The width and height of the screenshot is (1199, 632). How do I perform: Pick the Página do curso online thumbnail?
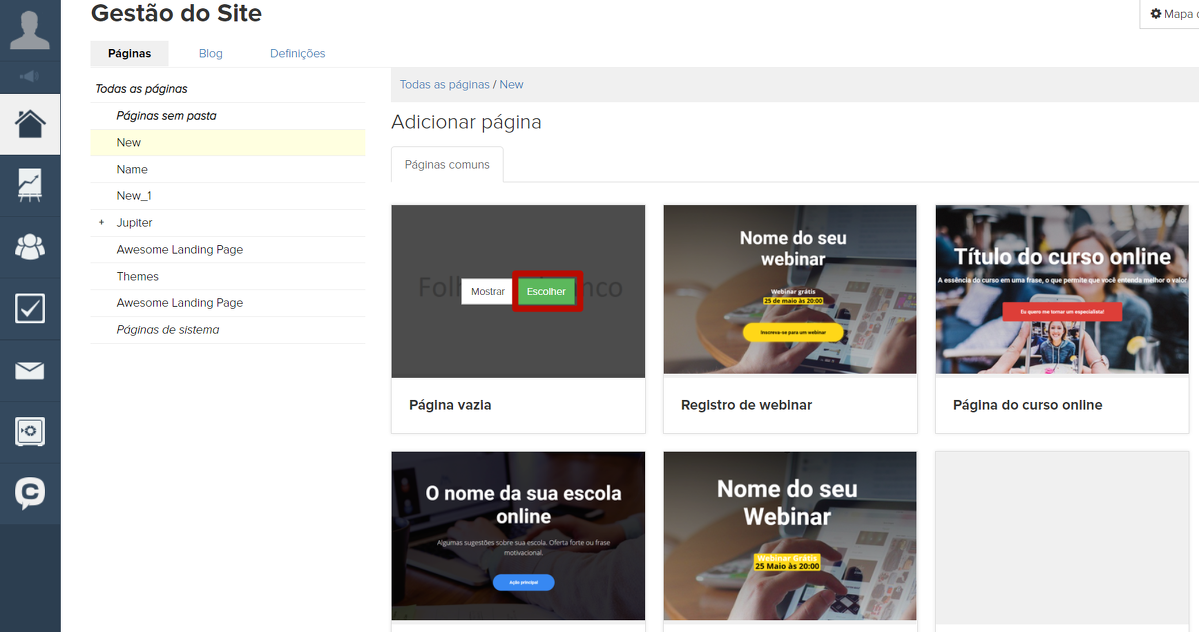pyautogui.click(x=1061, y=290)
